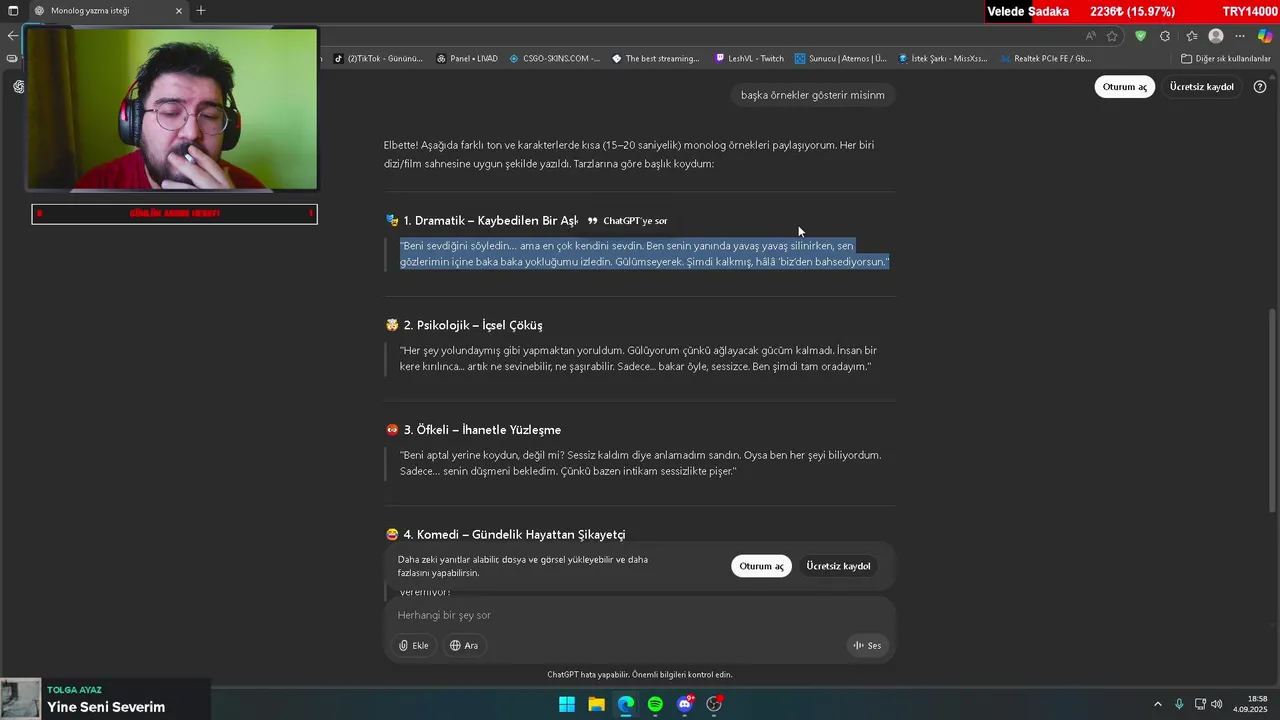Focus the 'Herhangi bir şey sor' input
This screenshot has width=1280, height=720.
click(640, 615)
